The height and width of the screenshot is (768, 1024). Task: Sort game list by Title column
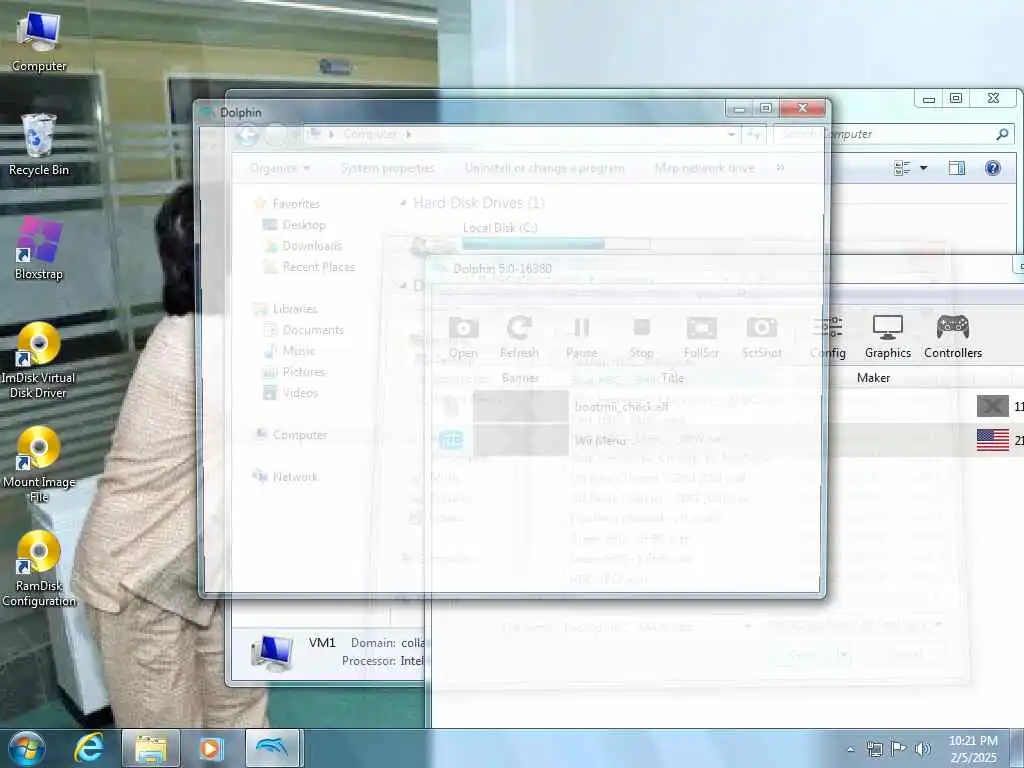tap(673, 377)
